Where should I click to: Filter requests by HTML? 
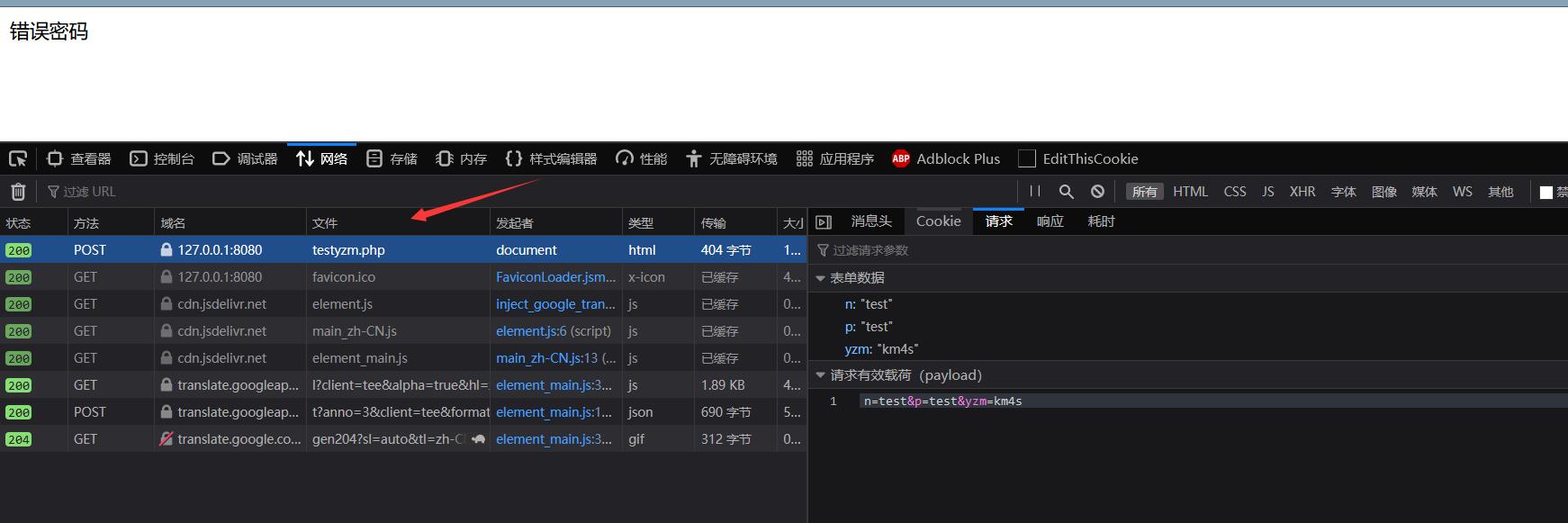point(1191,192)
